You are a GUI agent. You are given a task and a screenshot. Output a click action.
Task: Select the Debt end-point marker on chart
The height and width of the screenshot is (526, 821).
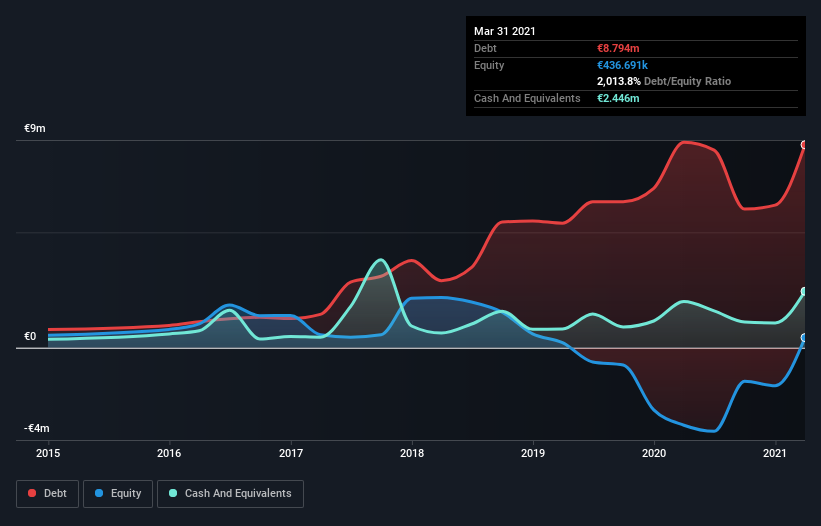point(804,145)
